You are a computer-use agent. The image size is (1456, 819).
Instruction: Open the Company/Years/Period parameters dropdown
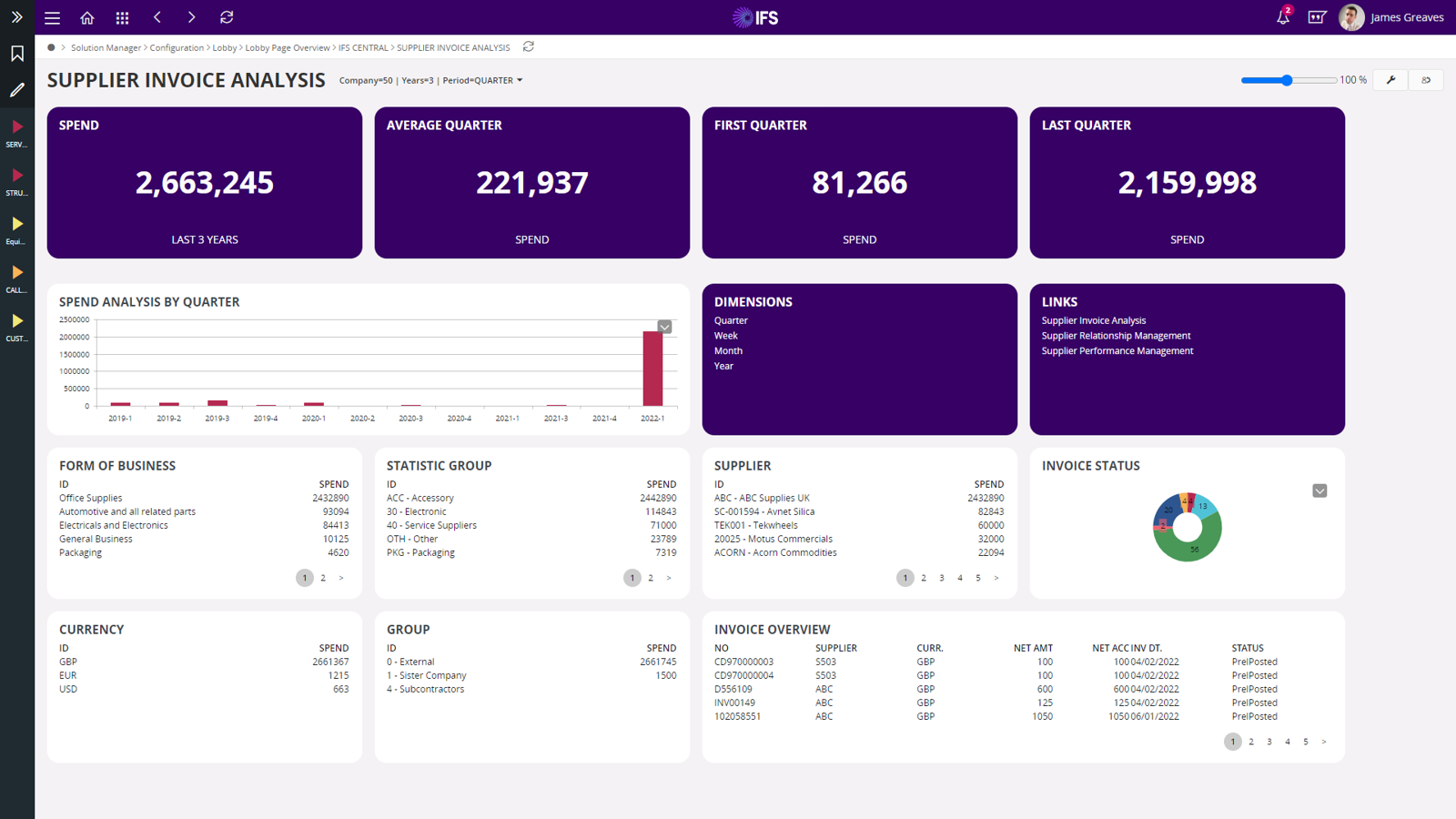pyautogui.click(x=431, y=80)
